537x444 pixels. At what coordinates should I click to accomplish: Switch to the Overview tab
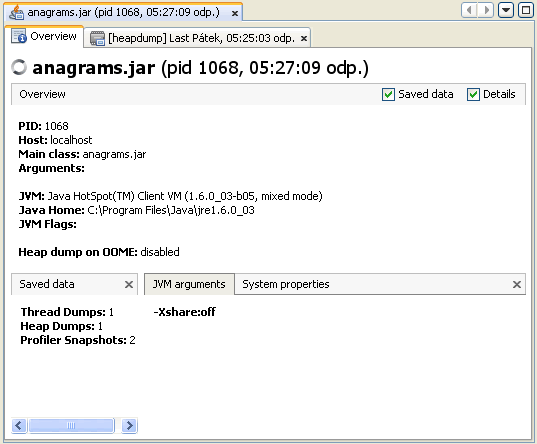tap(44, 36)
